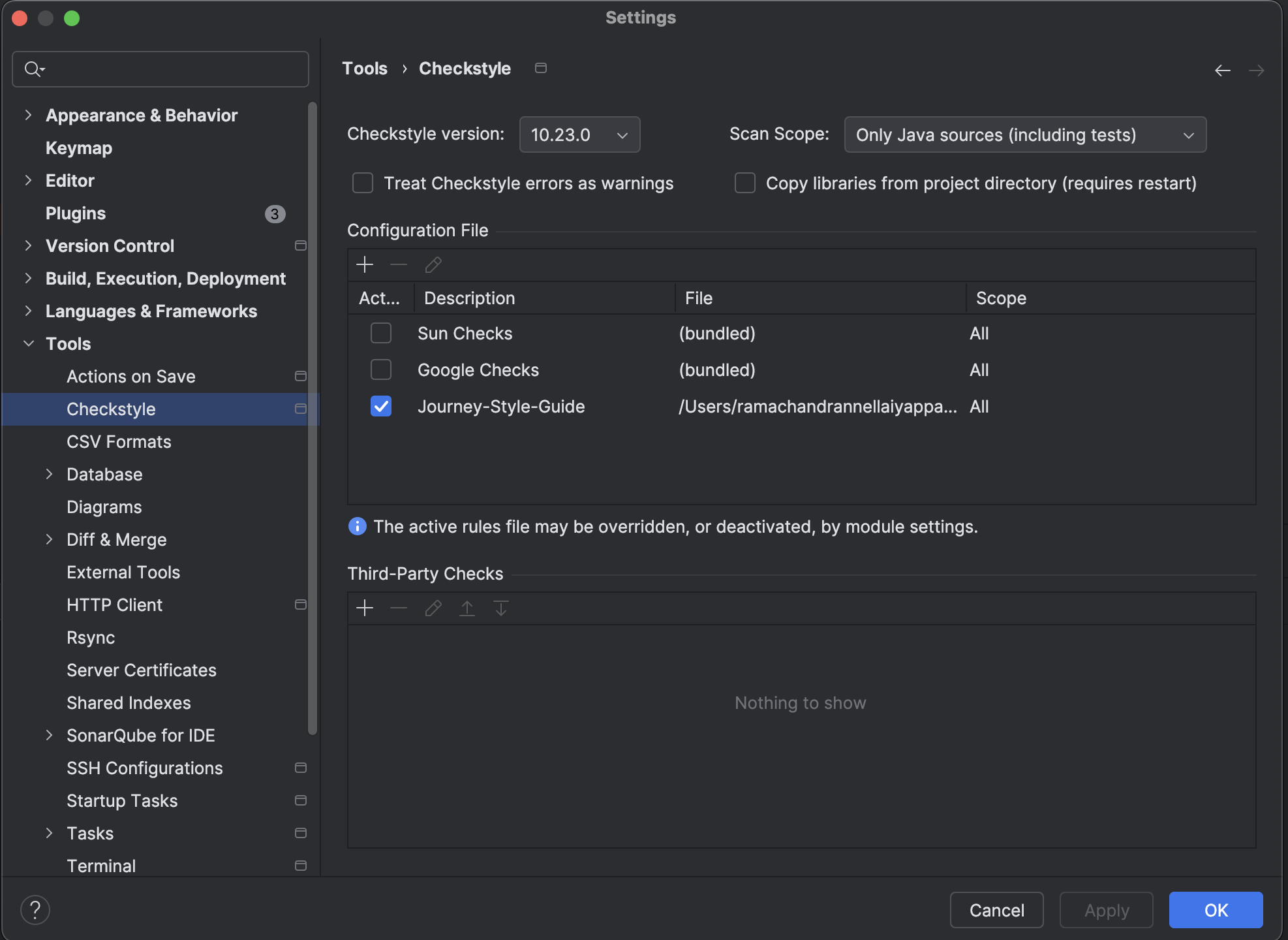This screenshot has width=1288, height=940.
Task: Click the Tools breadcrumb link
Action: tap(365, 69)
